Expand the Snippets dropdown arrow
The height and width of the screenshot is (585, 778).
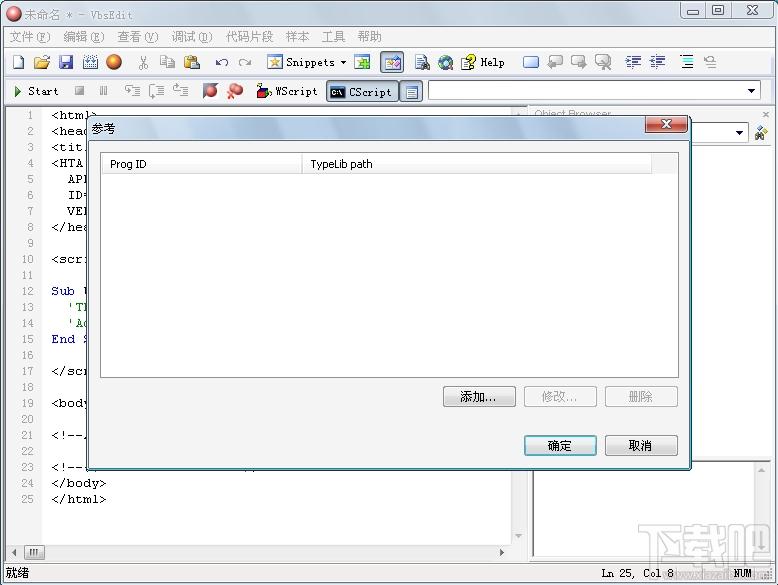(343, 63)
